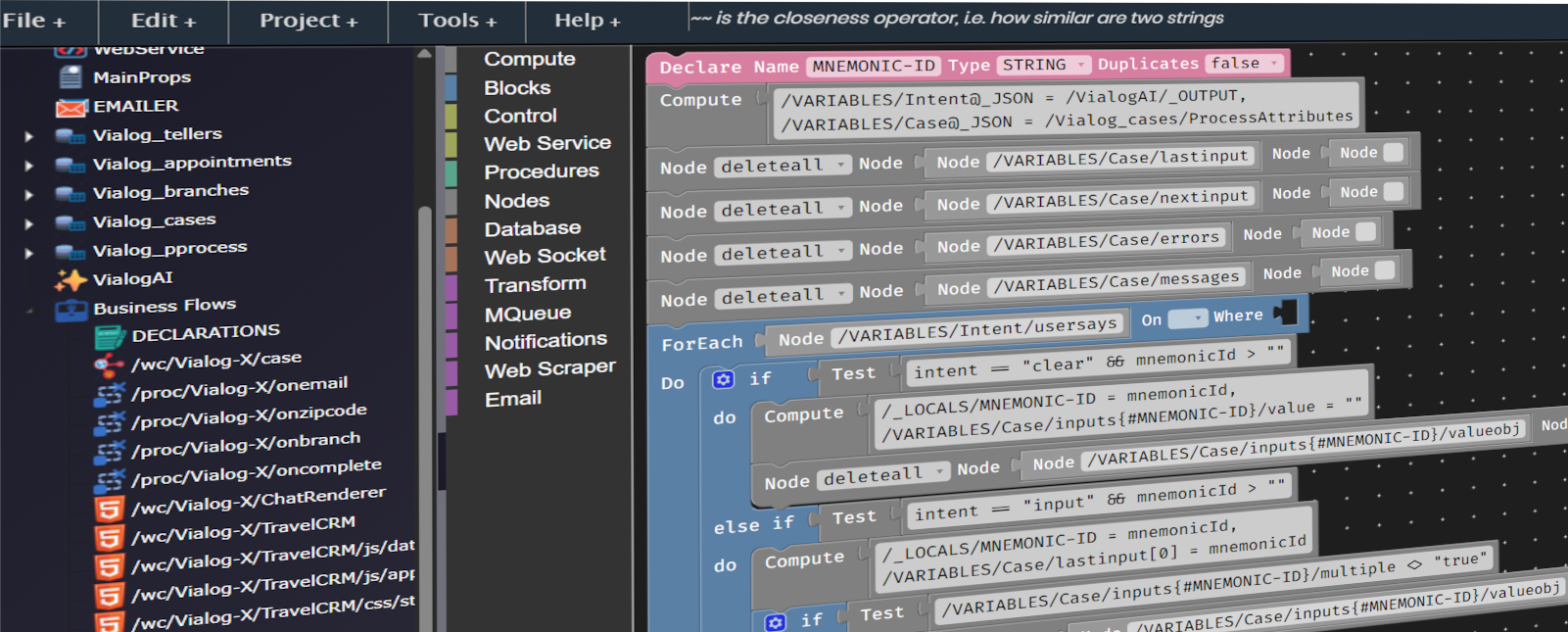This screenshot has height=632, width=1568.
Task: Select the Compute block category
Action: (529, 60)
